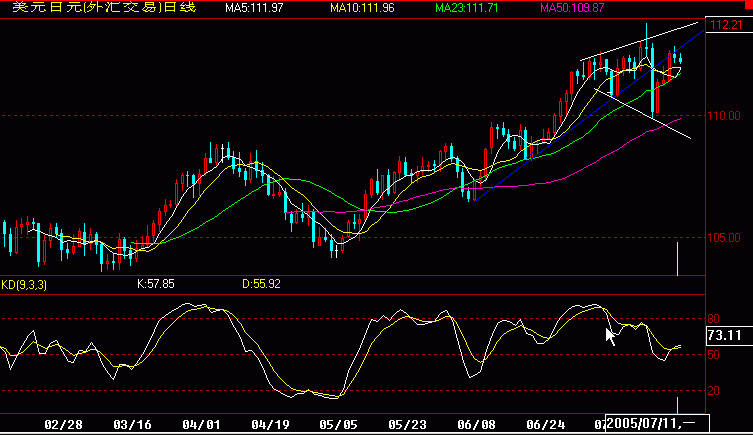Image resolution: width=753 pixels, height=435 pixels.
Task: Click the 110.00 price axis label
Action: click(724, 116)
